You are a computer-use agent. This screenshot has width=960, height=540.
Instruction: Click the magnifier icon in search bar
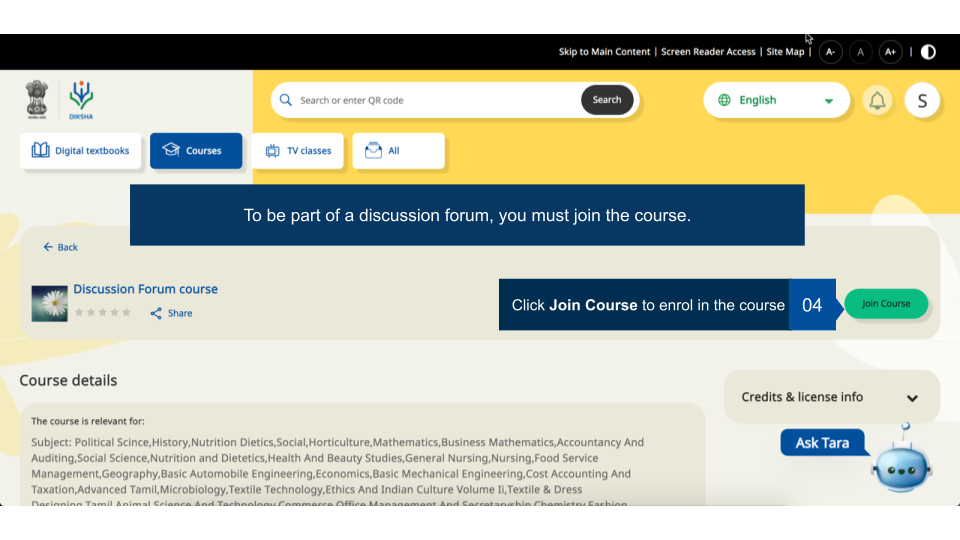(x=286, y=100)
